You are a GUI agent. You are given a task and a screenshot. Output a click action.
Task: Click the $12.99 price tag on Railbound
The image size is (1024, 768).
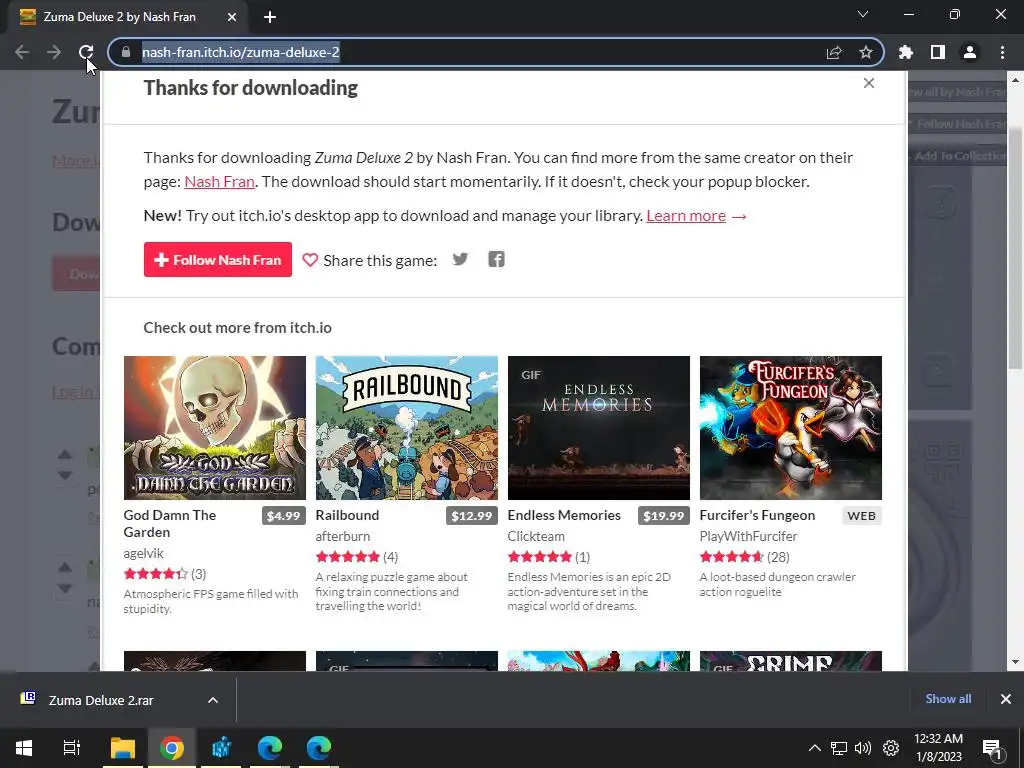tap(472, 516)
